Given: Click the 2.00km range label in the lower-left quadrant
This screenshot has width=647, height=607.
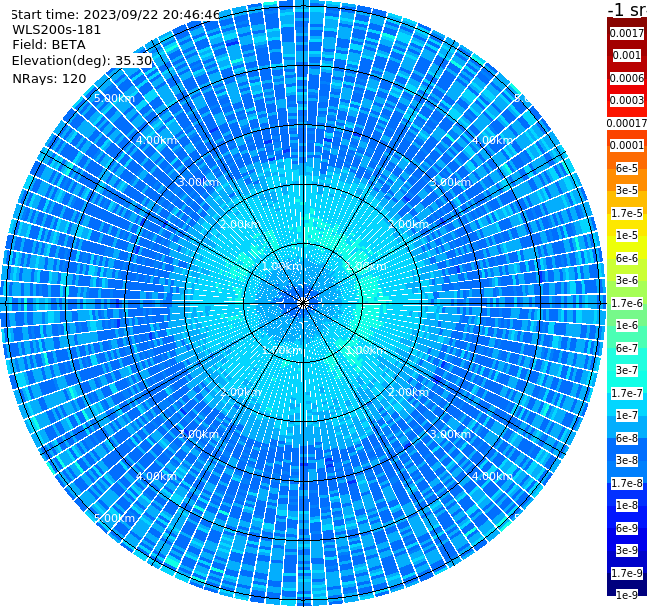Looking at the screenshot, I should 241,392.
